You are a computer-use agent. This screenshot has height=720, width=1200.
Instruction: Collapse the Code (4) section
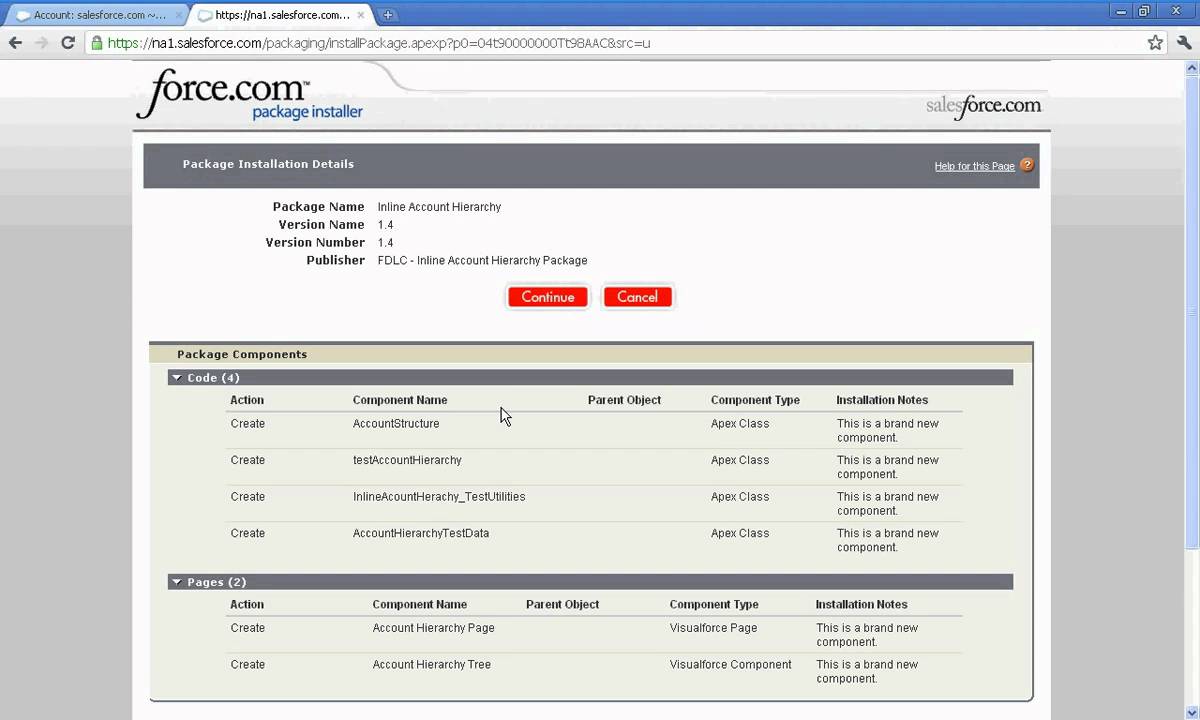click(177, 378)
